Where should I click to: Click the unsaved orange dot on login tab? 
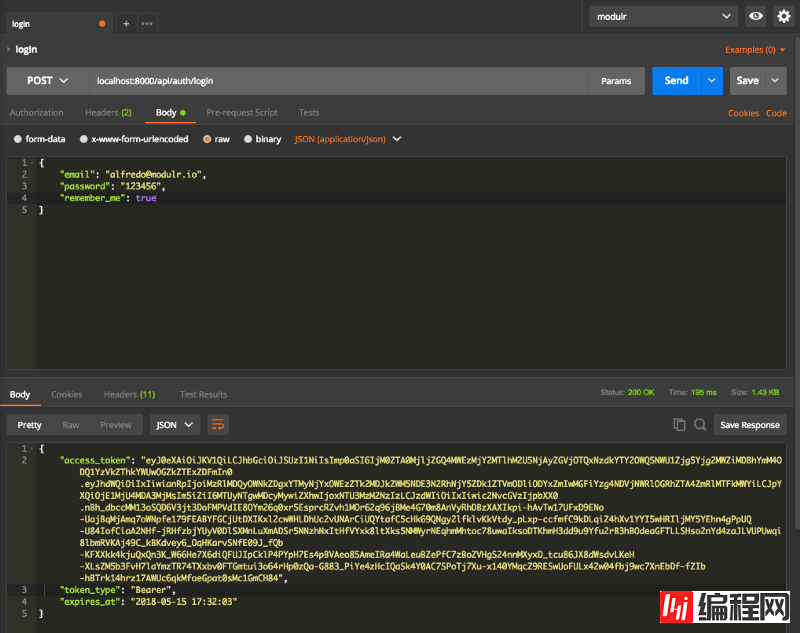[102, 24]
